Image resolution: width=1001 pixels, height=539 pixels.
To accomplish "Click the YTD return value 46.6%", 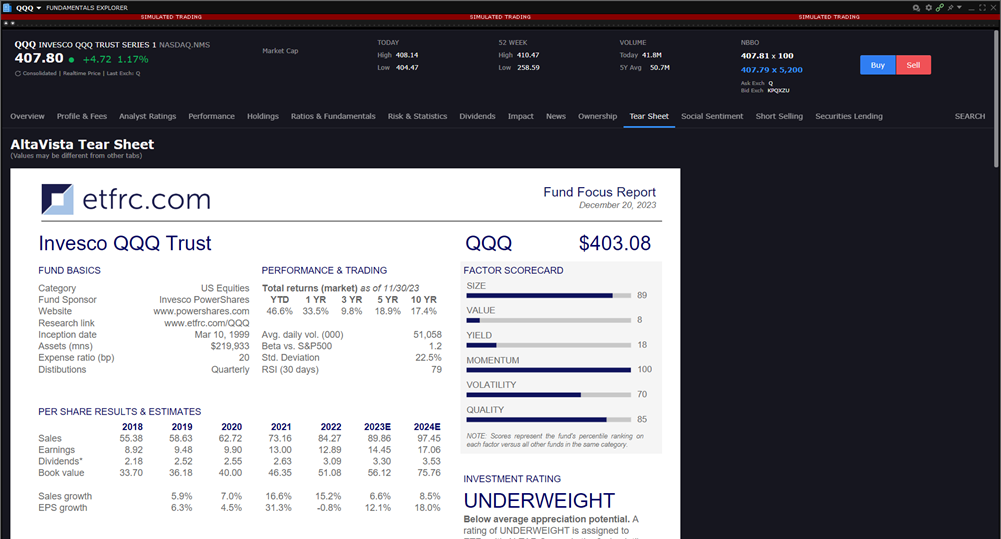I will (280, 312).
